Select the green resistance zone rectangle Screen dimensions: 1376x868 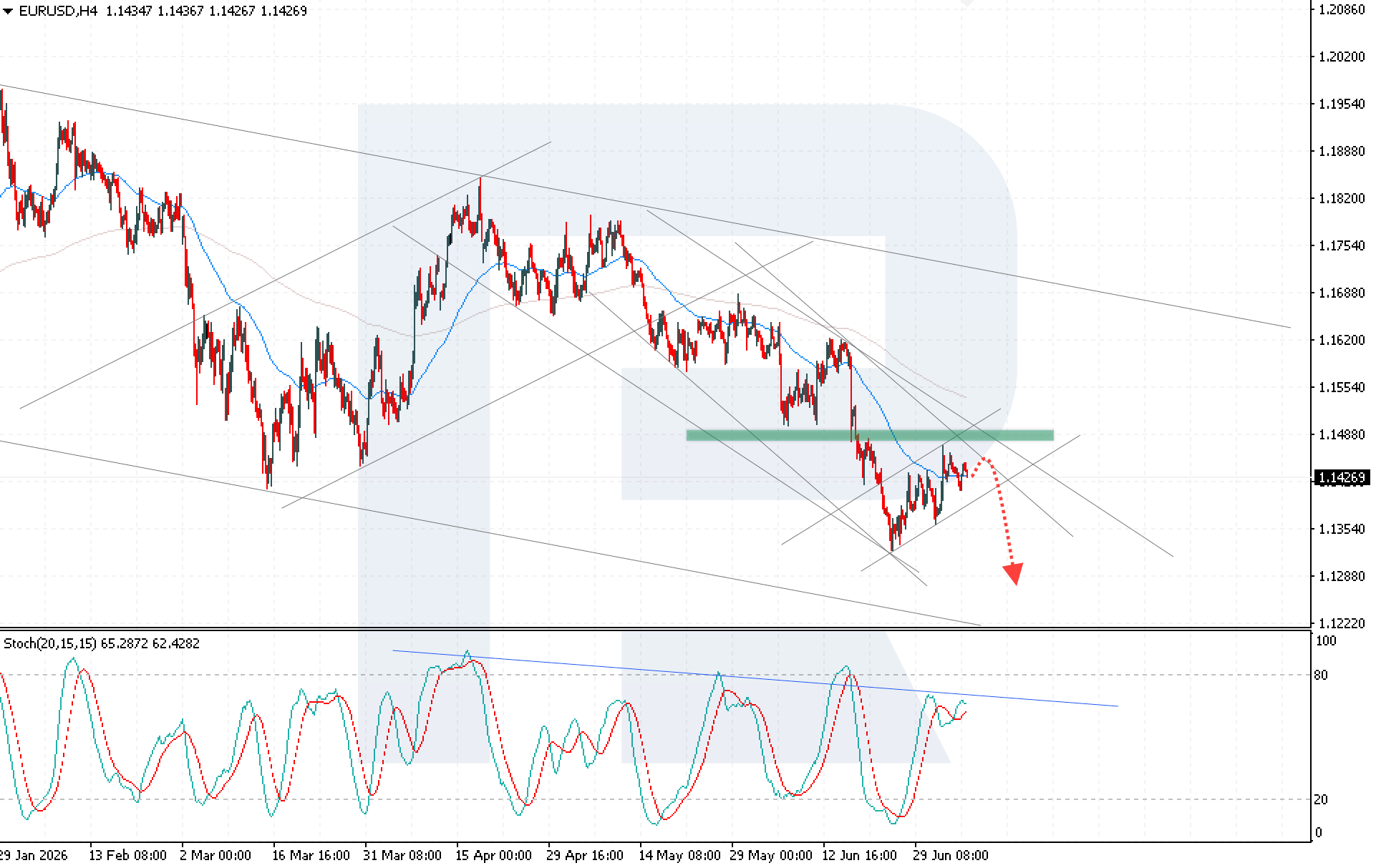(870, 435)
